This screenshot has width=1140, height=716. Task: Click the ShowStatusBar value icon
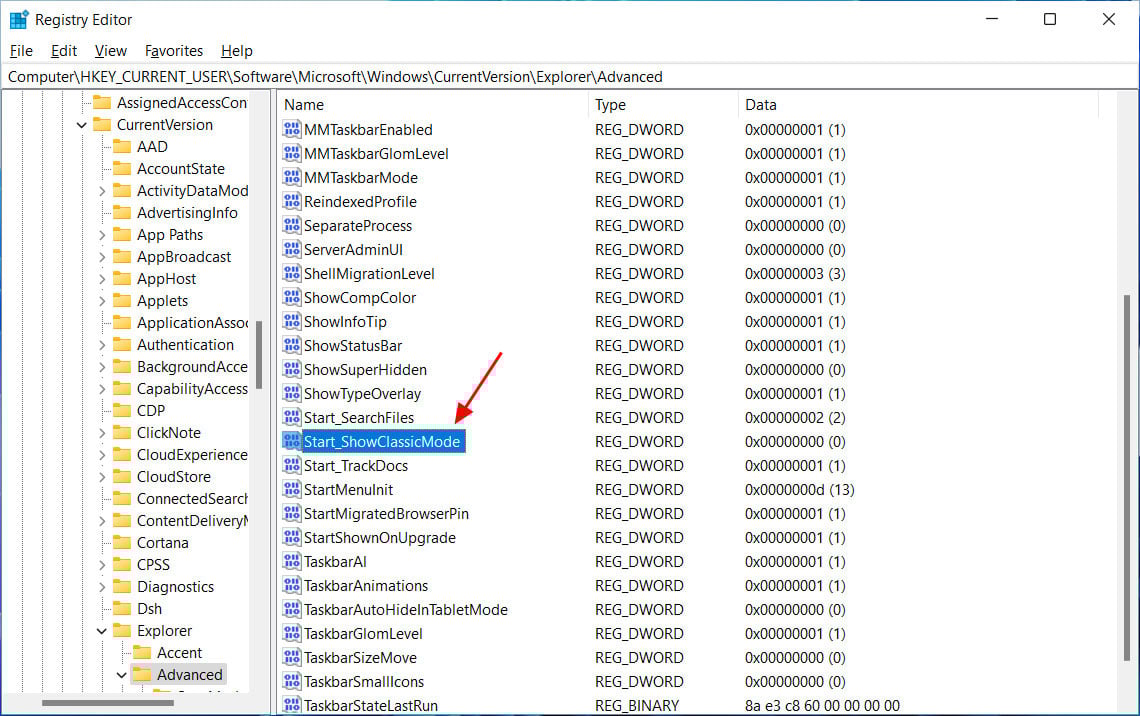pyautogui.click(x=292, y=345)
